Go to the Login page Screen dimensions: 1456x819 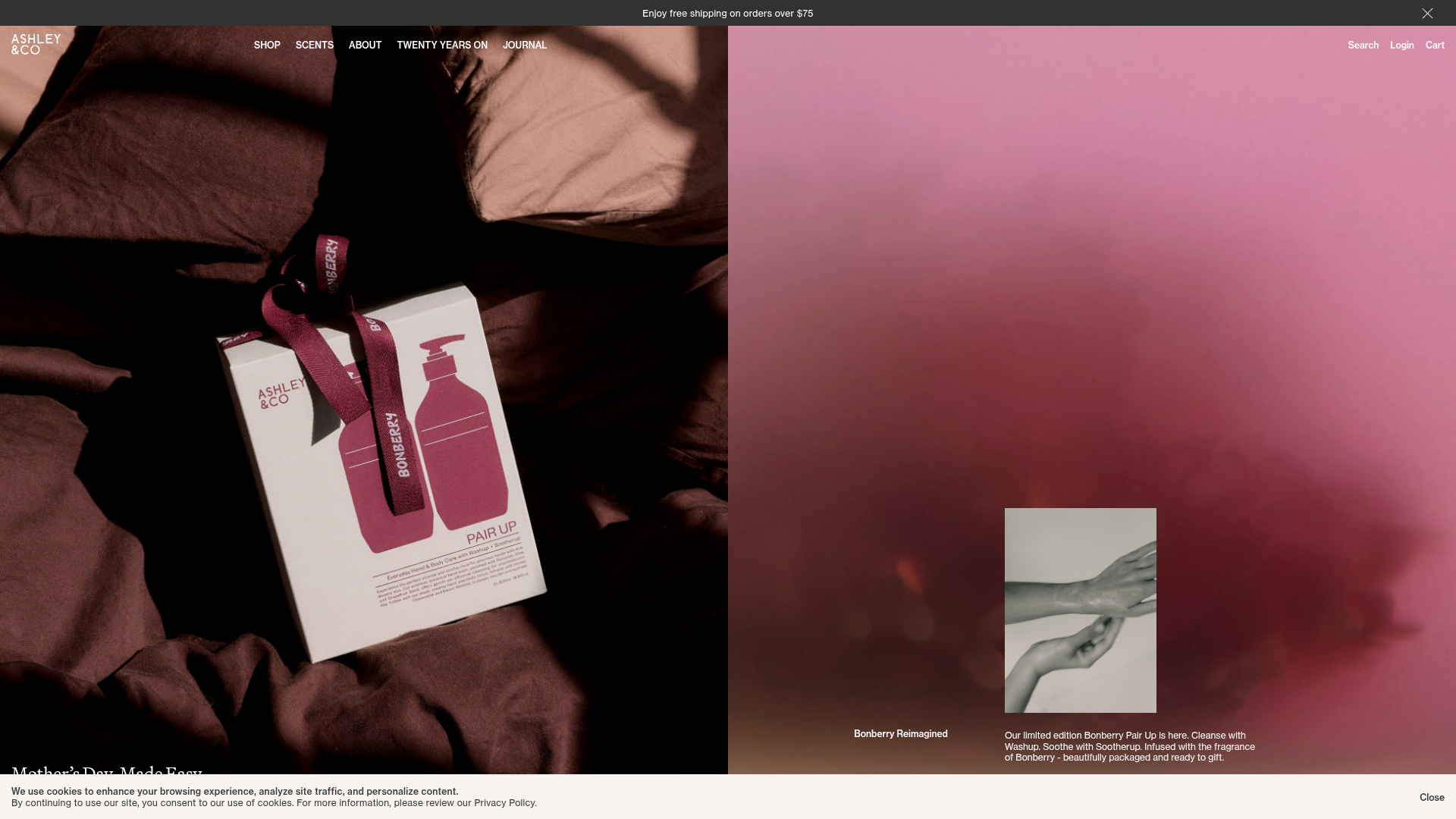click(x=1401, y=45)
